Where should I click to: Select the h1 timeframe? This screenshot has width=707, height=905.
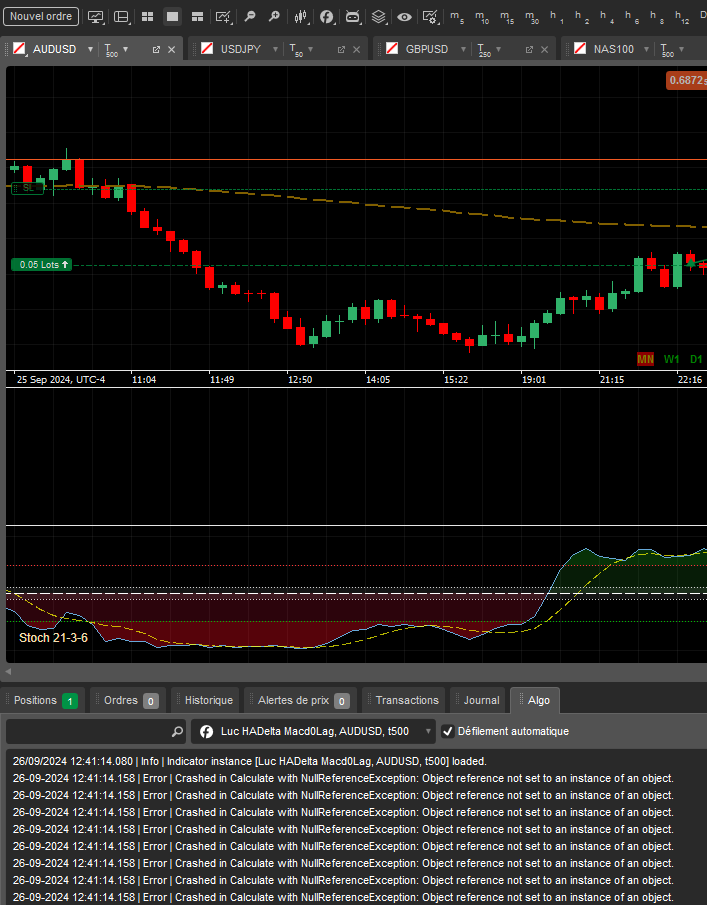tap(557, 17)
